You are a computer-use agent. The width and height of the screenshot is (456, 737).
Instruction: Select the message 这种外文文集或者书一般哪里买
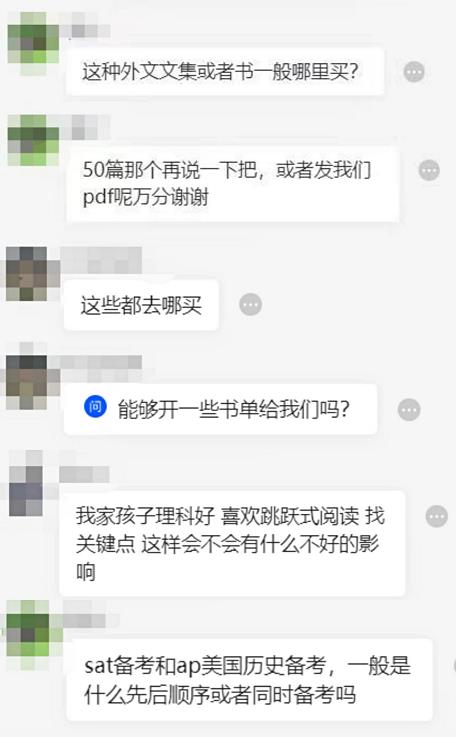click(x=225, y=72)
